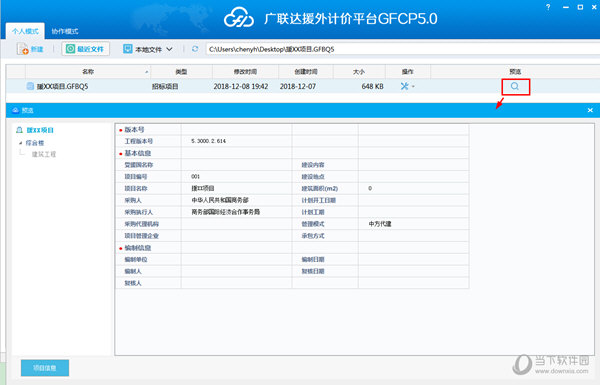The image size is (600, 385).
Task: Select the 建筑工程 tree item
Action: 44,154
